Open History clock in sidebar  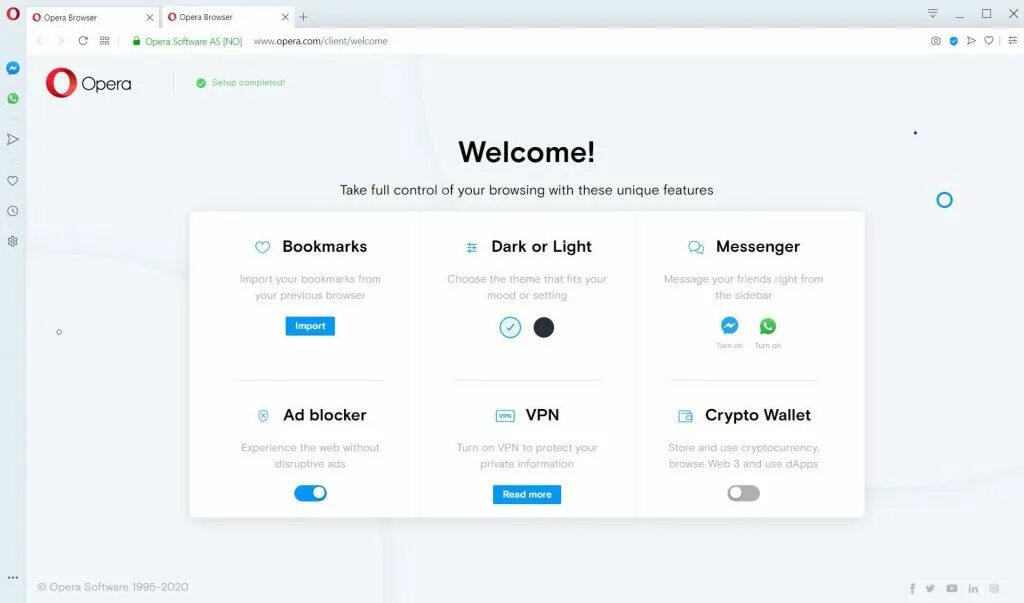12,211
